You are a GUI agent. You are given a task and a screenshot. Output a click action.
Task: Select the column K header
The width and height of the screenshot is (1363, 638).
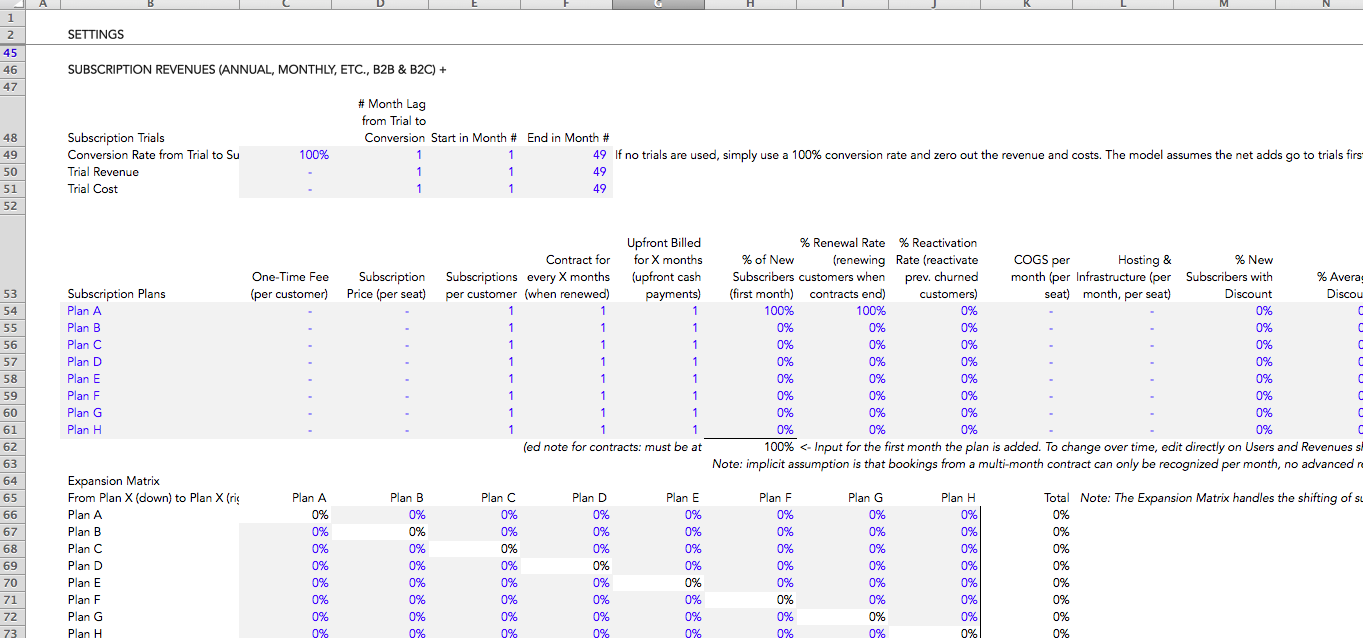tap(1026, 4)
